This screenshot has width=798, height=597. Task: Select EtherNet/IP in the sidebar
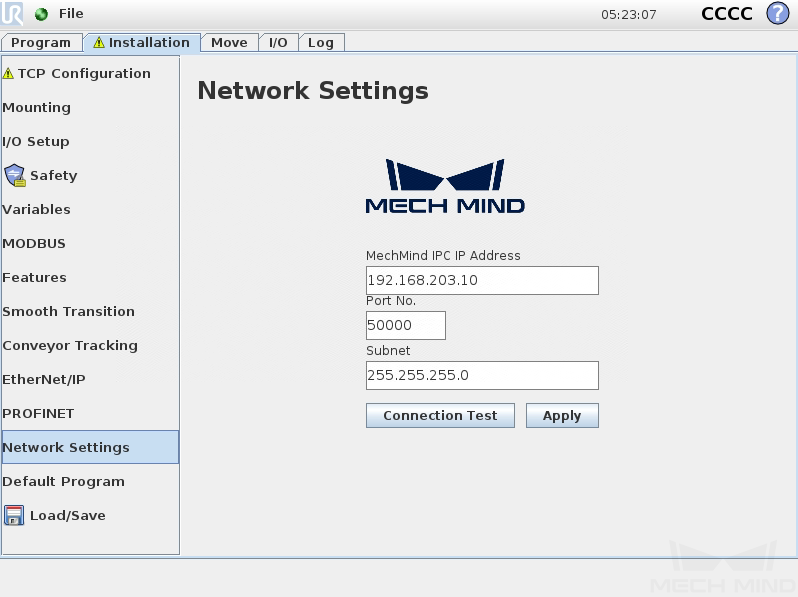(x=90, y=379)
